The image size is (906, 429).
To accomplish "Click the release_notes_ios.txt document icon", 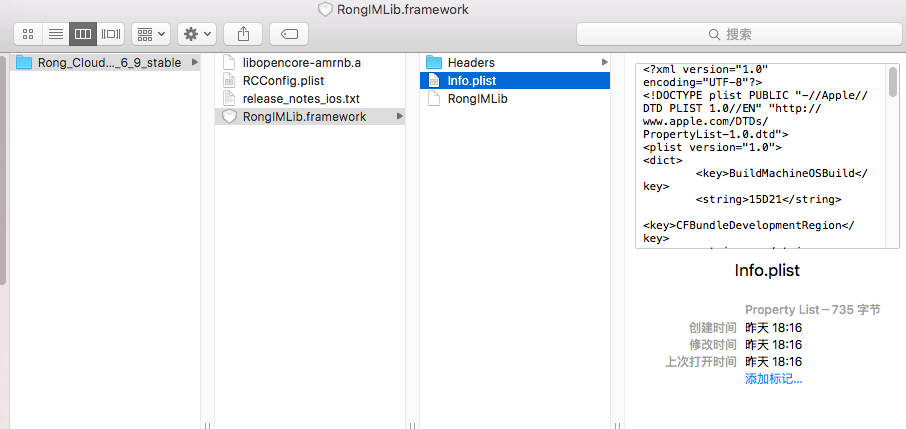I will 229,99.
